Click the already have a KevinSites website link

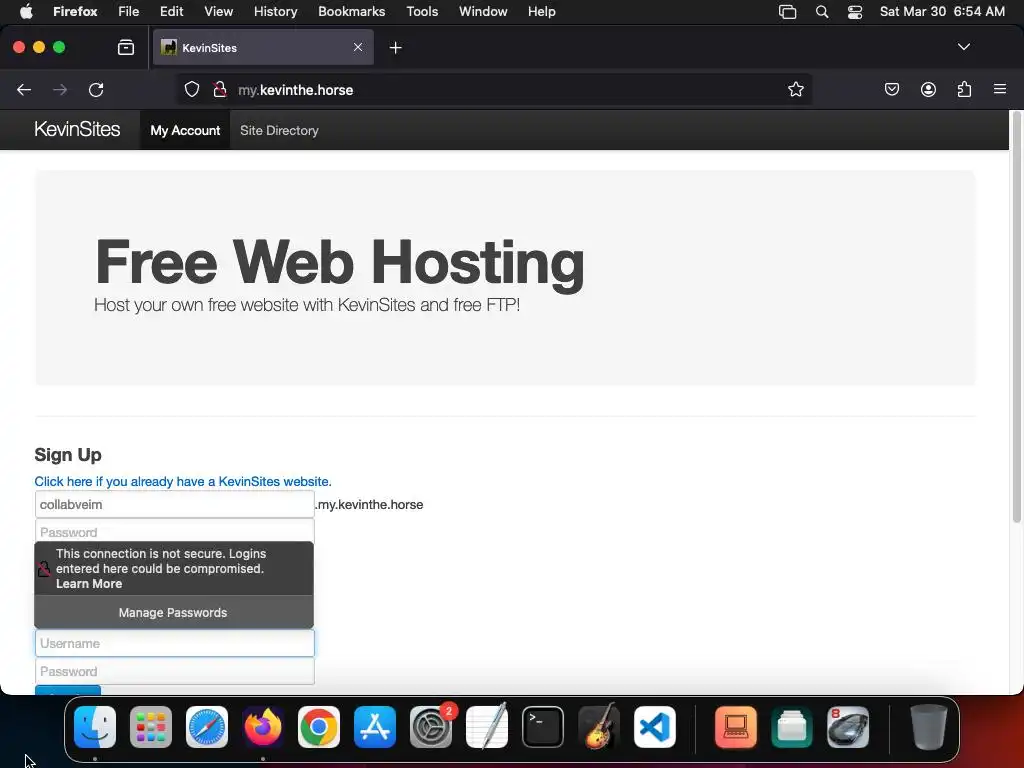point(183,481)
